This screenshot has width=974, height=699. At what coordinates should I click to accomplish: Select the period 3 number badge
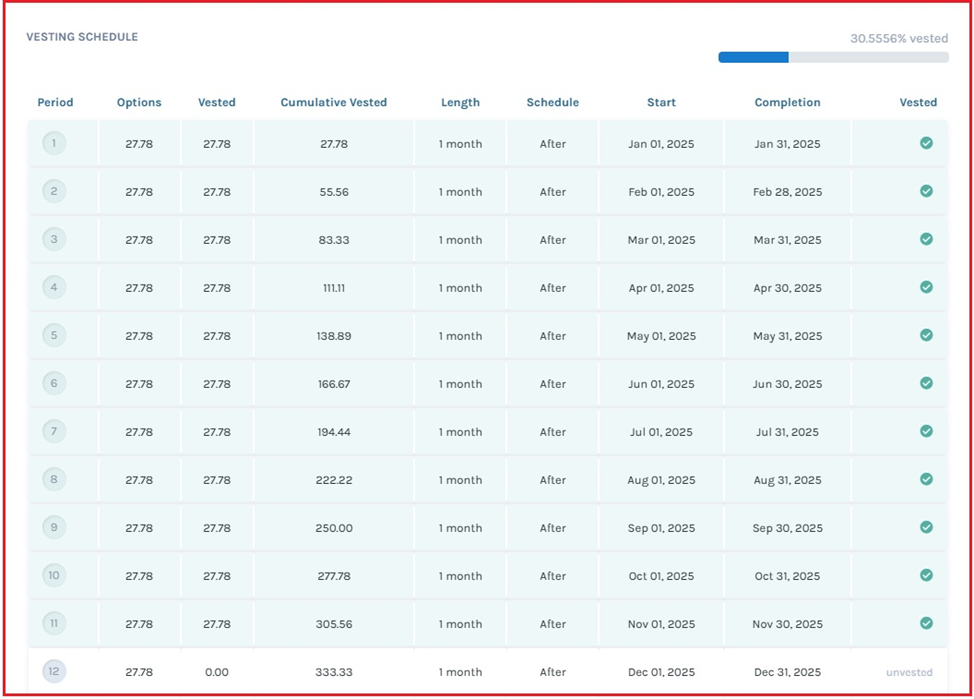(x=54, y=239)
